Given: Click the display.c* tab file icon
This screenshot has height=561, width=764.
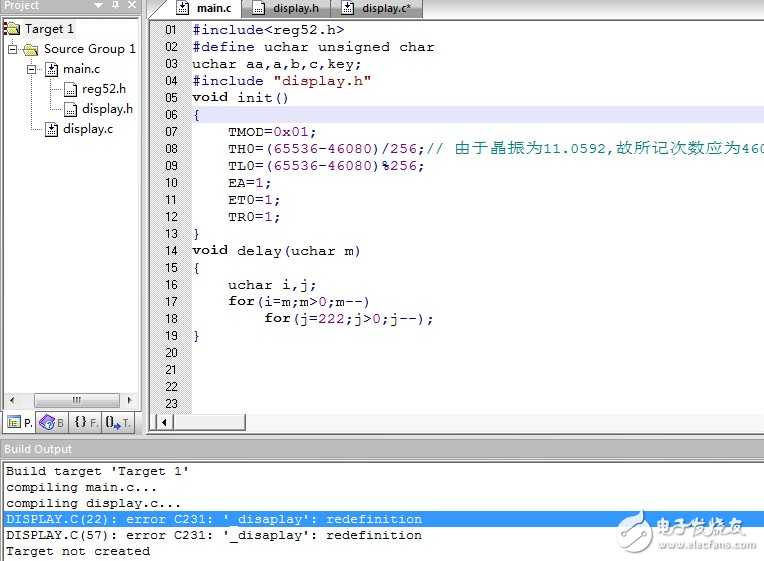Looking at the screenshot, I should [347, 8].
